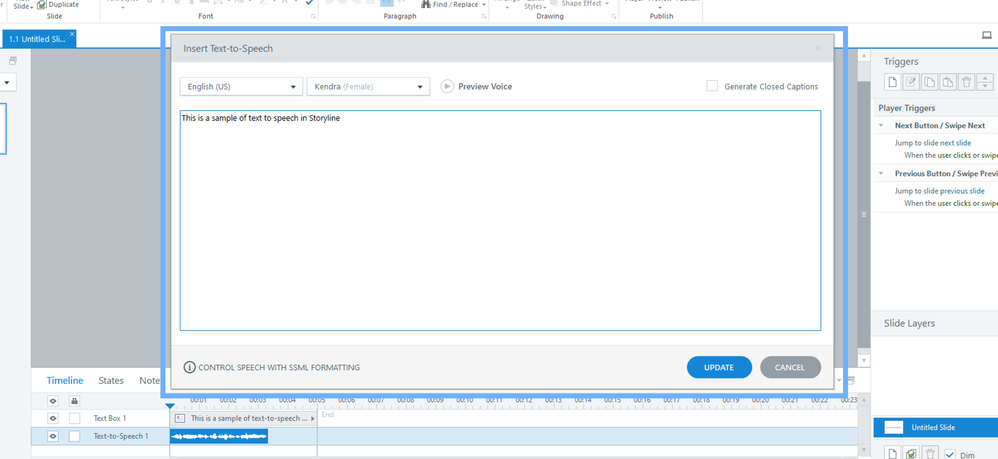The height and width of the screenshot is (459, 998).
Task: Click the edit trigger icon
Action: [911, 83]
